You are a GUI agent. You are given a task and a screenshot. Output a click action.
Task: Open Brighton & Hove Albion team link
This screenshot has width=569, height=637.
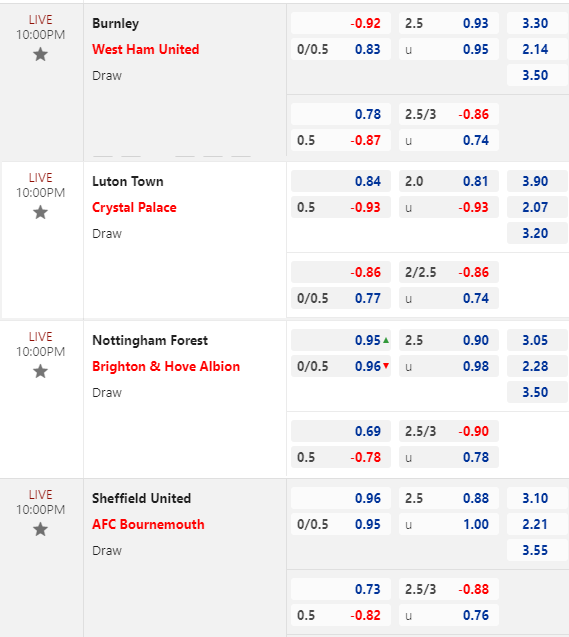pyautogui.click(x=166, y=366)
